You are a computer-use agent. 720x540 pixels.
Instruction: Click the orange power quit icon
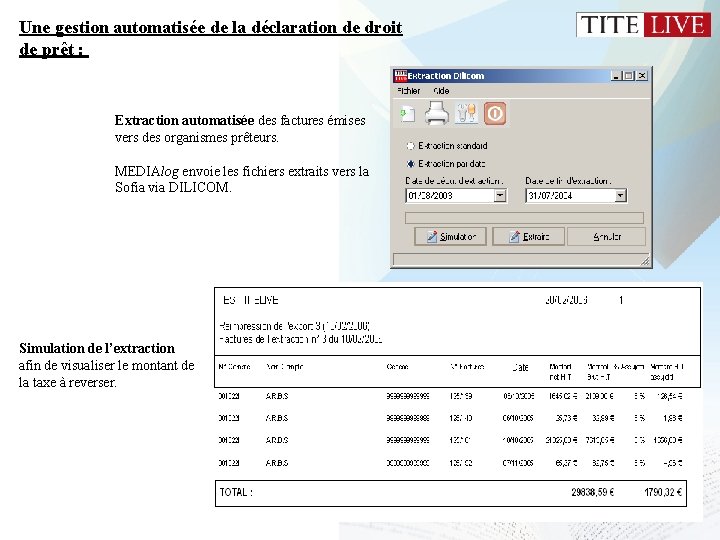click(x=495, y=113)
